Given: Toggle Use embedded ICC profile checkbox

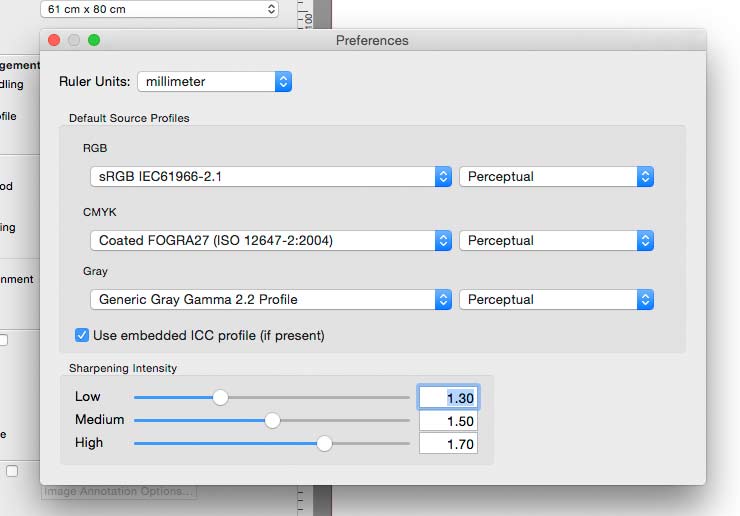Looking at the screenshot, I should [82, 336].
